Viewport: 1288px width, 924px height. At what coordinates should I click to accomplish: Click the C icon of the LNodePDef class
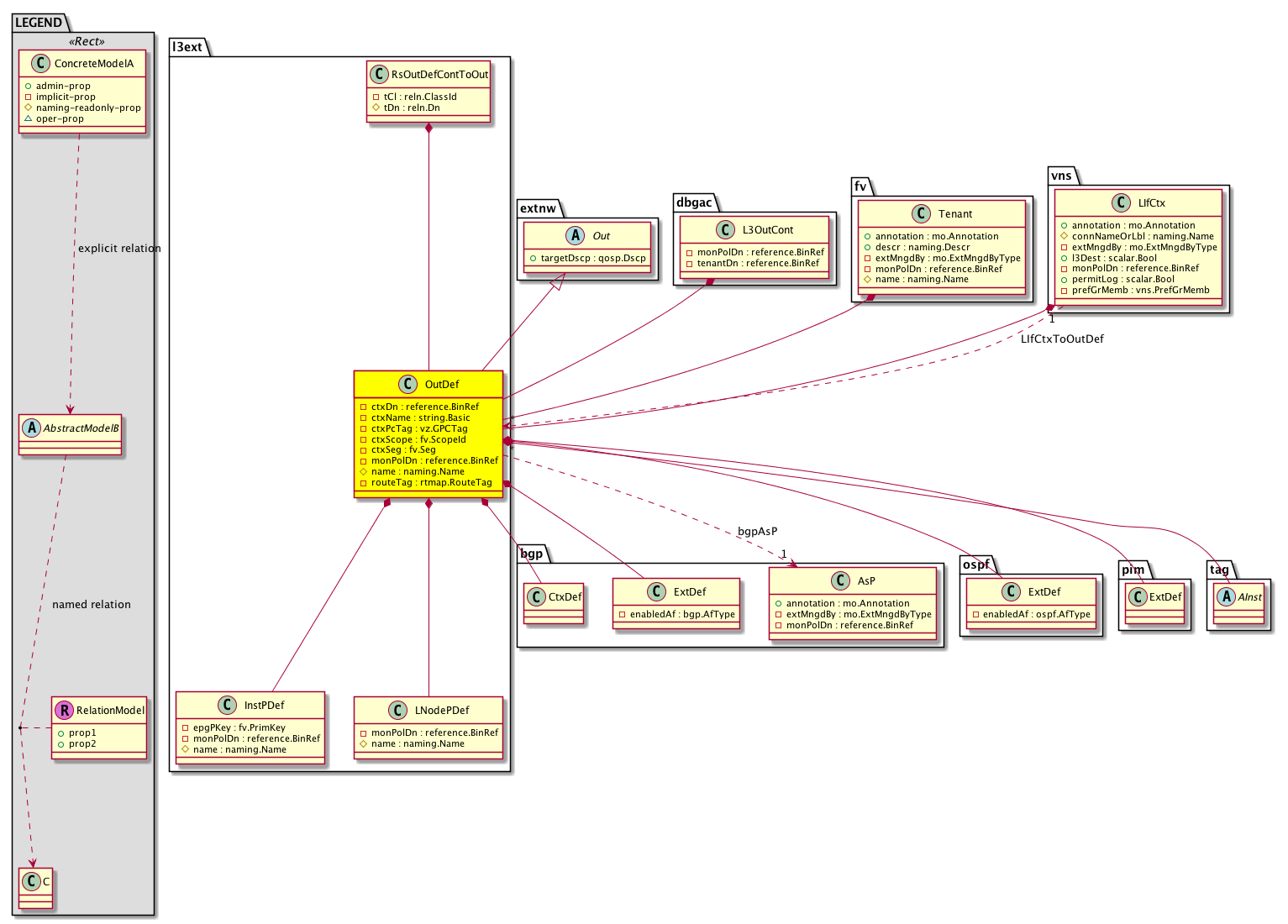pyautogui.click(x=397, y=710)
